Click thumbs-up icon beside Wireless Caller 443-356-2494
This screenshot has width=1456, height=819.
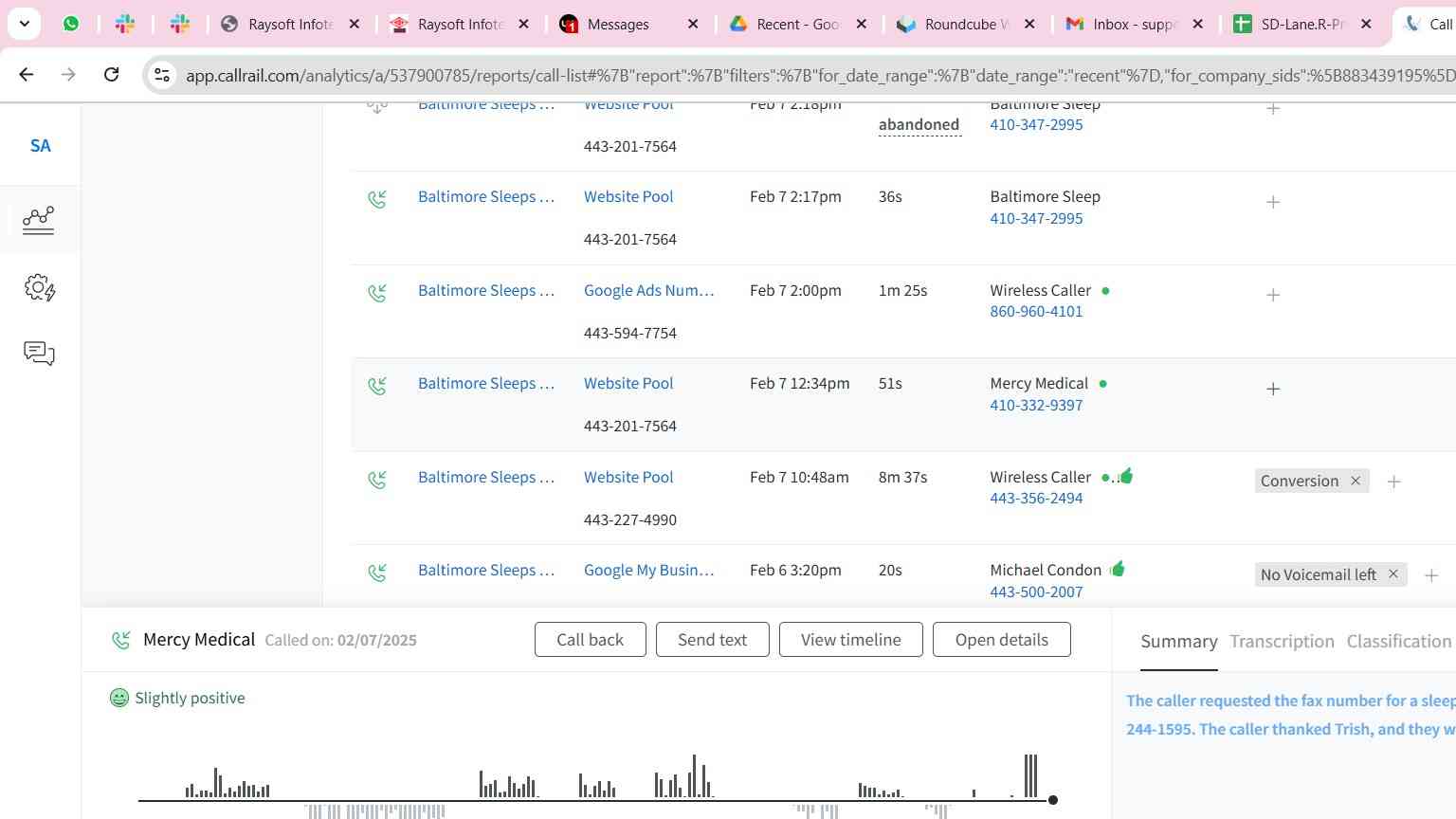click(1125, 476)
